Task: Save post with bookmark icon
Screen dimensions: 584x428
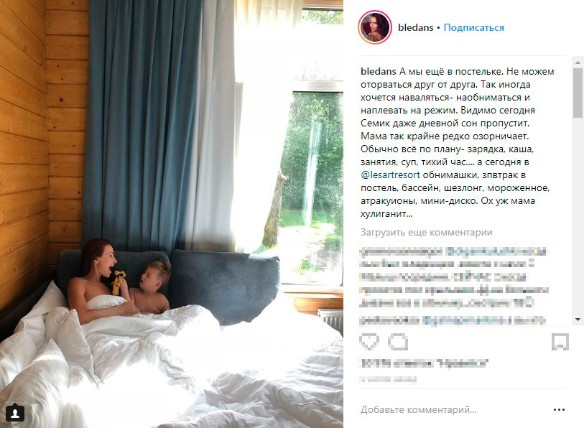Action: 560,342
